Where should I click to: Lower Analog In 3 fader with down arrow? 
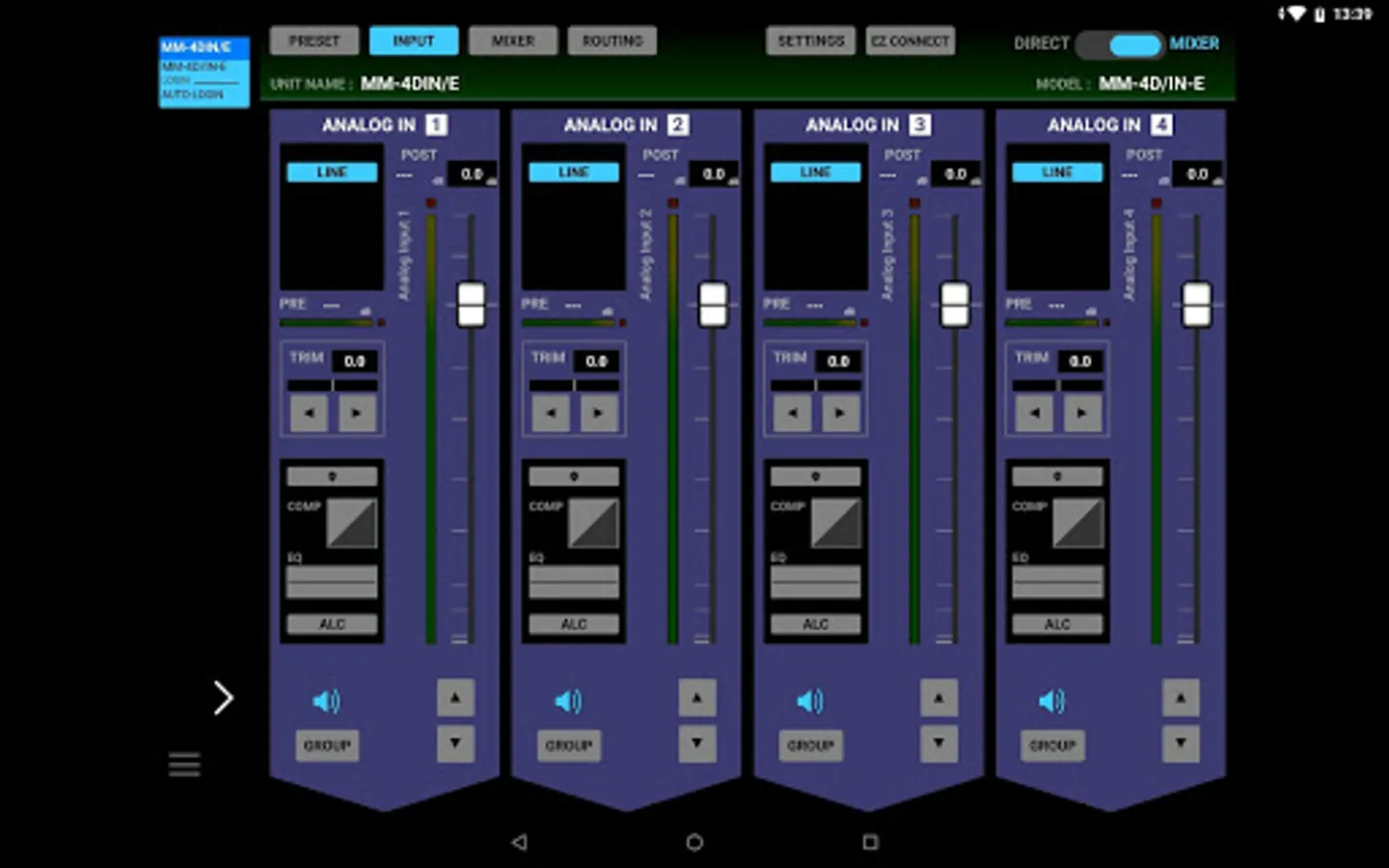point(940,744)
